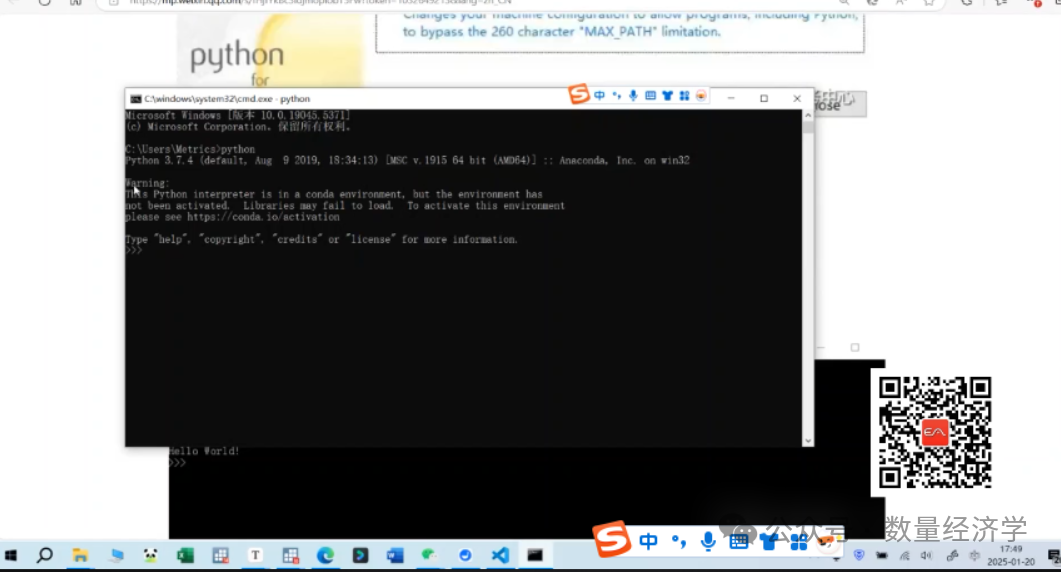The height and width of the screenshot is (572, 1061).
Task: Launch Excel from the taskbar
Action: click(185, 556)
